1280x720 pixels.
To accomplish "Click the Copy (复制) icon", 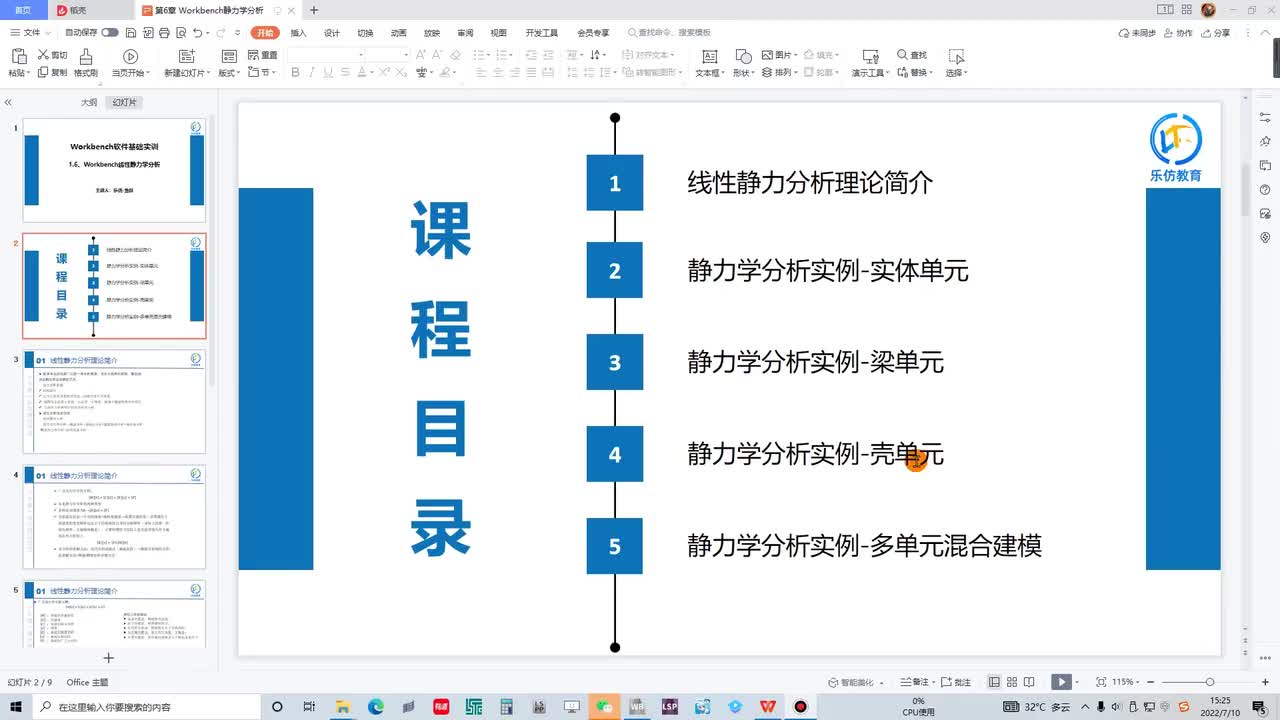I will 43,72.
